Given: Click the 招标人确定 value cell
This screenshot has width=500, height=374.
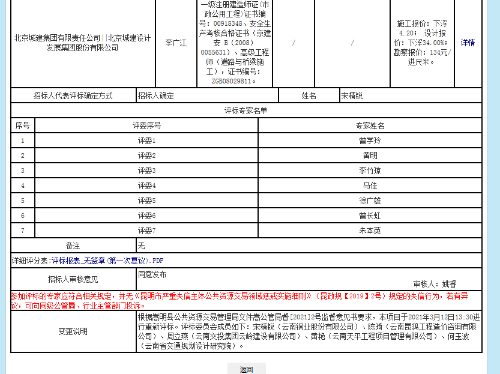Looking at the screenshot, I should tap(207, 96).
